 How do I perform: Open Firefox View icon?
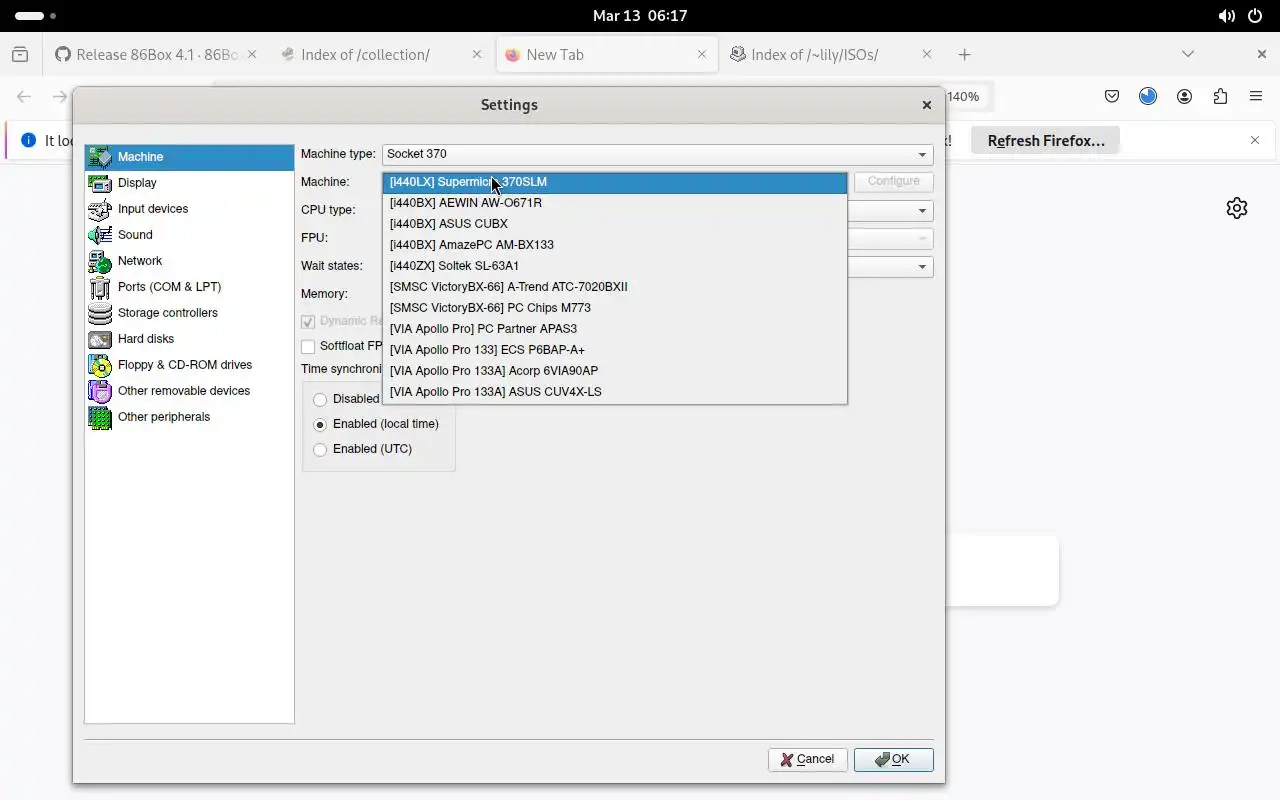coord(20,55)
